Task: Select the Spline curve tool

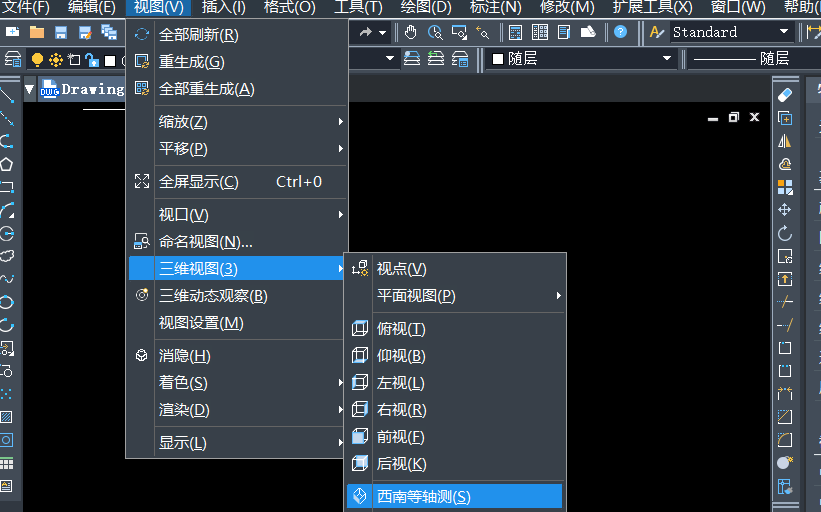Action: tap(7, 279)
